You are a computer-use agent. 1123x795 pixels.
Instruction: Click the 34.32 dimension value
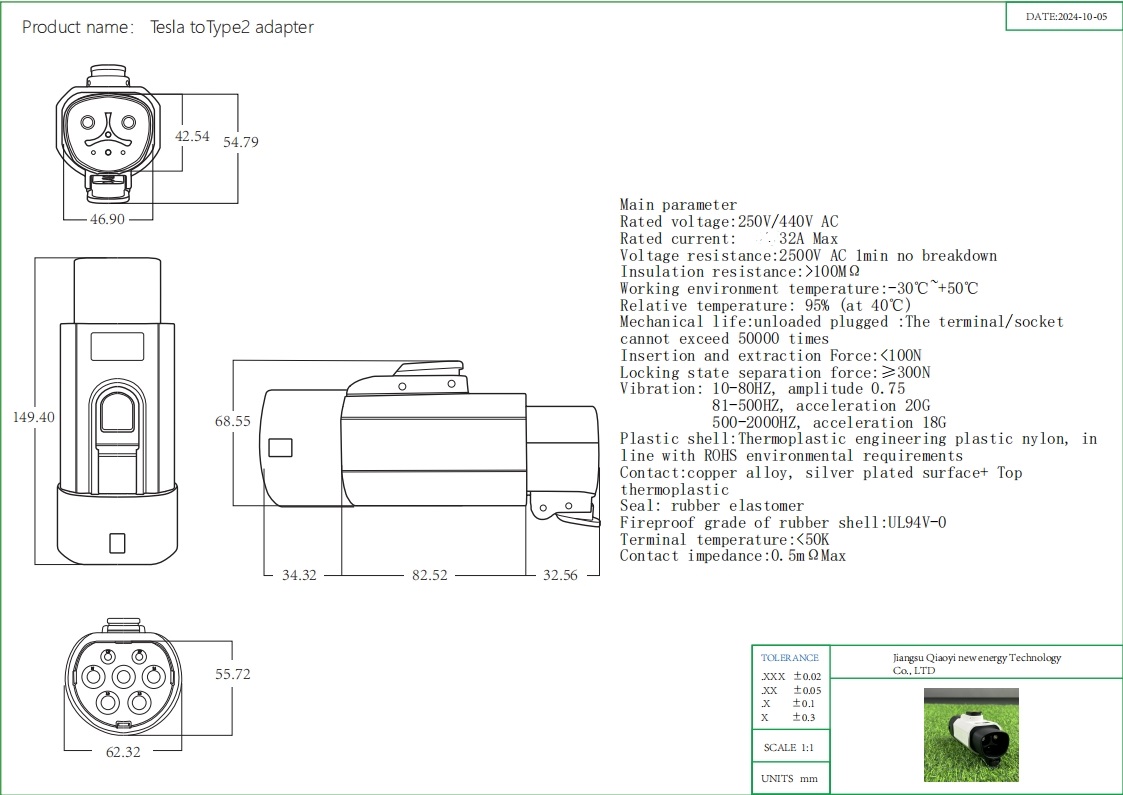(299, 576)
